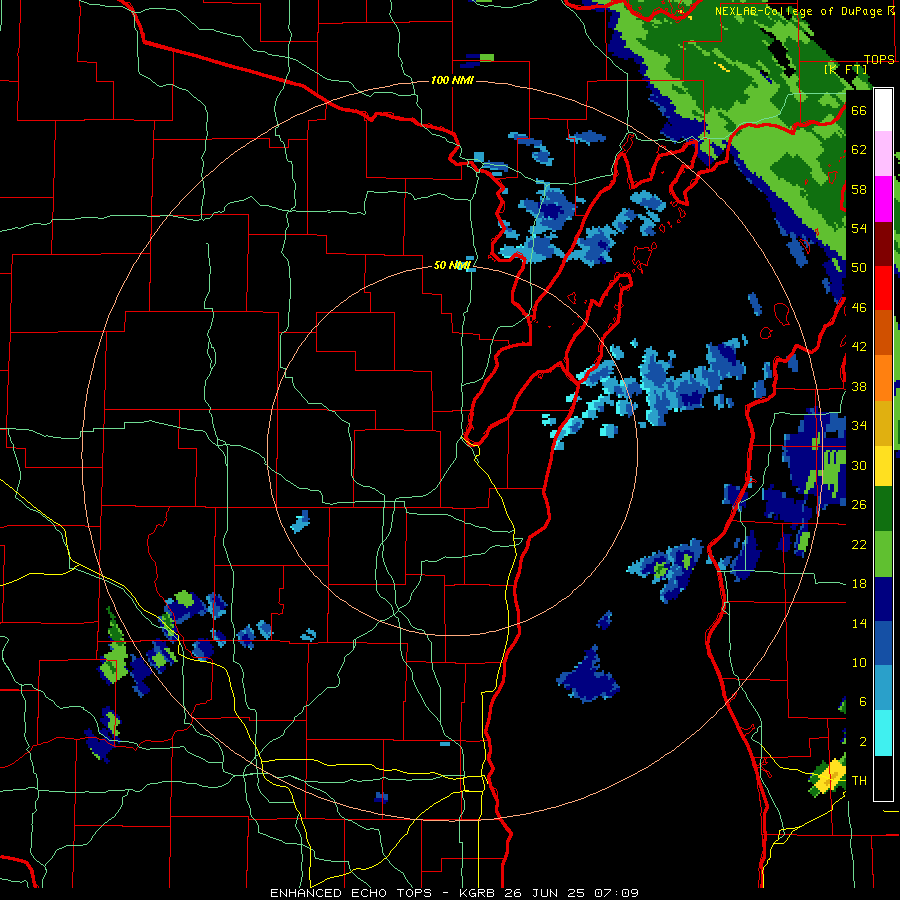Click the "58" legend value
Screen dimensions: 900x900
859,189
